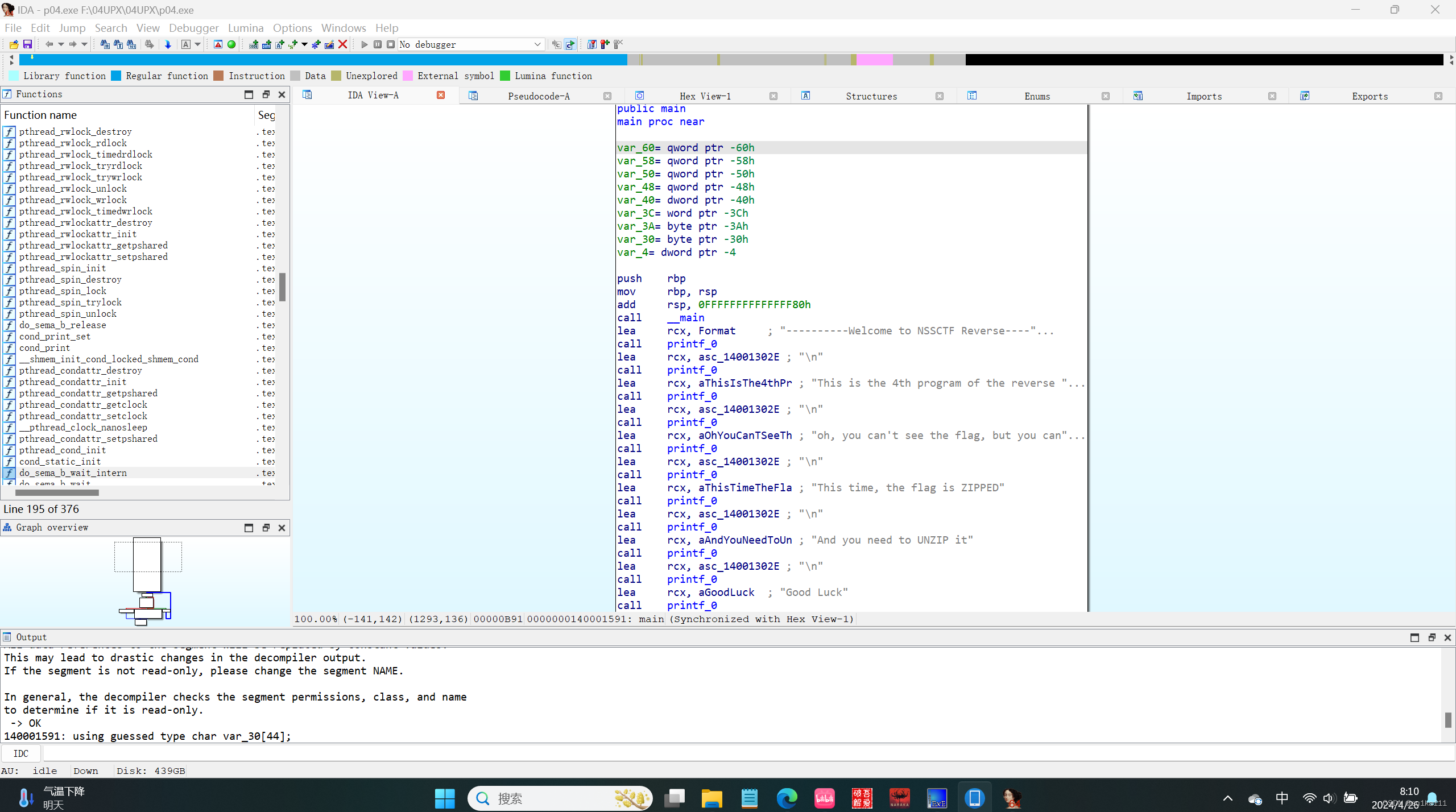The image size is (1456, 812).
Task: Open File Explorer from the taskbar
Action: pos(711,798)
